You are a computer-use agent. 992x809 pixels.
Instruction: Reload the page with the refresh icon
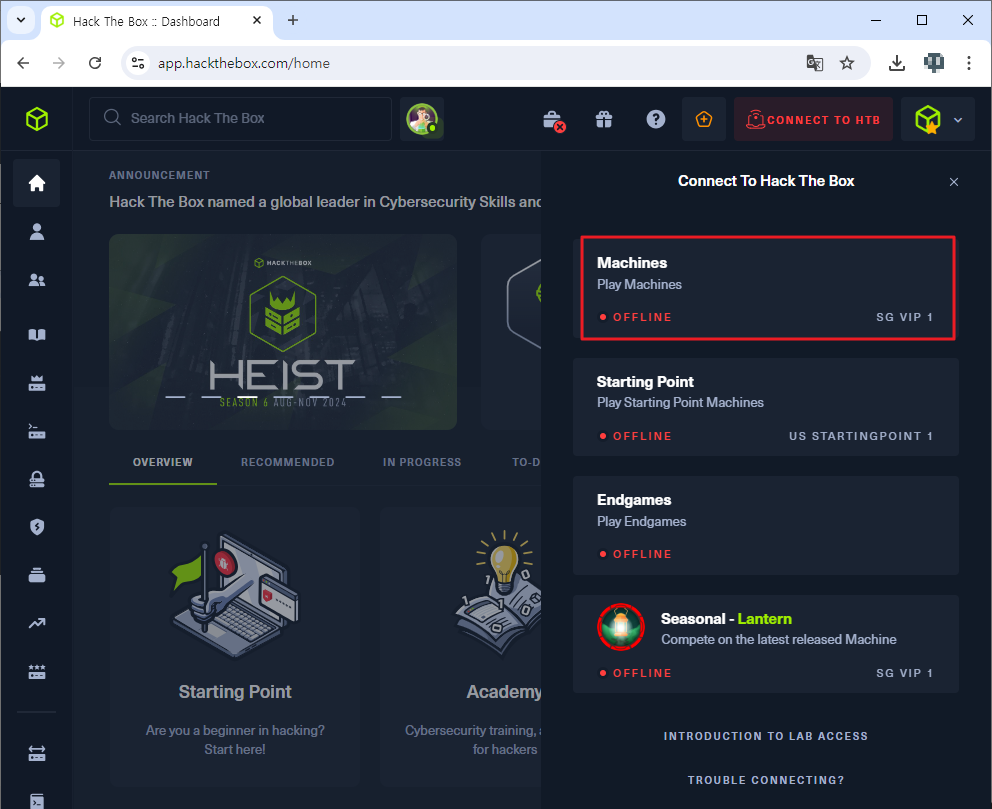tap(95, 63)
